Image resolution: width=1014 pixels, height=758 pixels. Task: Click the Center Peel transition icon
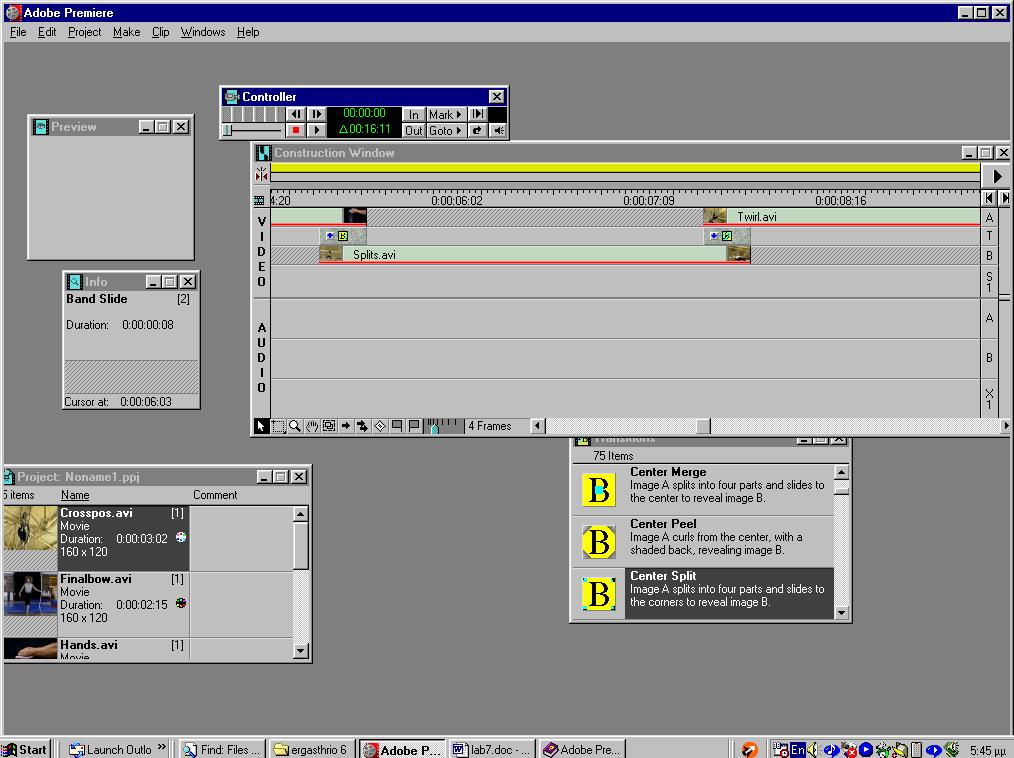[599, 542]
